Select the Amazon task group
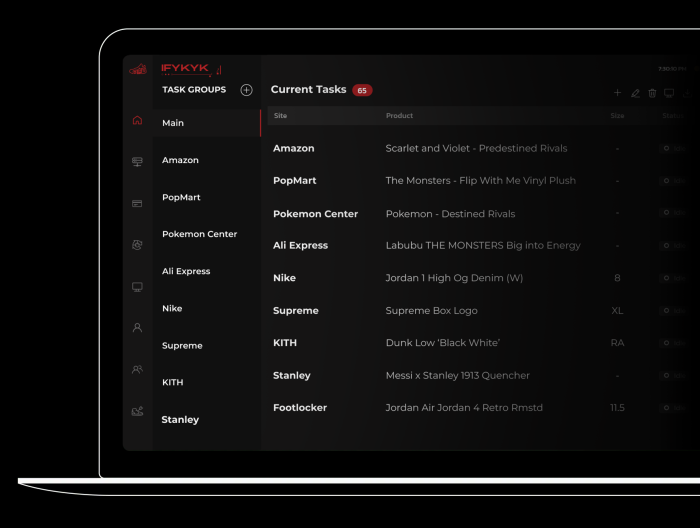 [180, 160]
